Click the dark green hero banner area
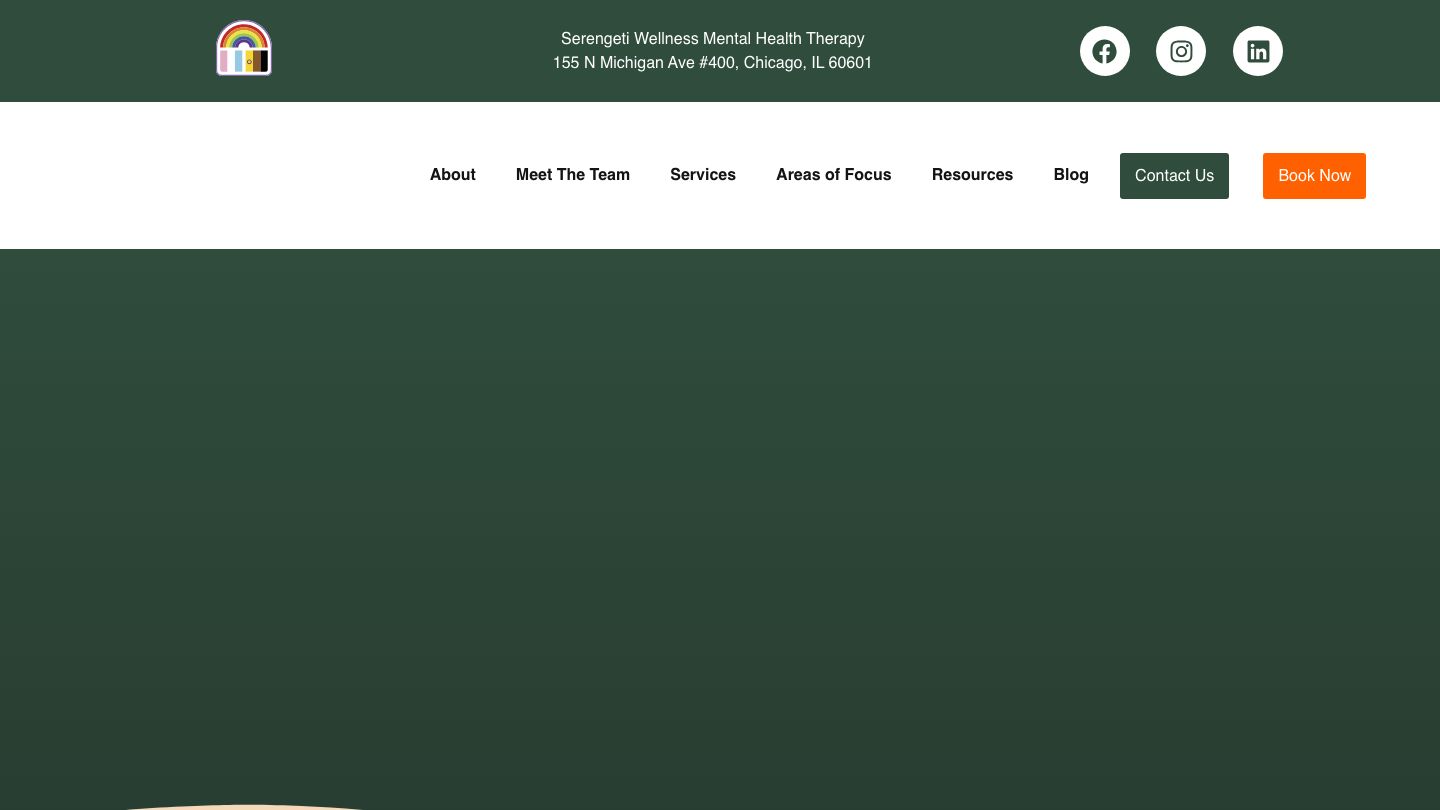 click(x=720, y=500)
